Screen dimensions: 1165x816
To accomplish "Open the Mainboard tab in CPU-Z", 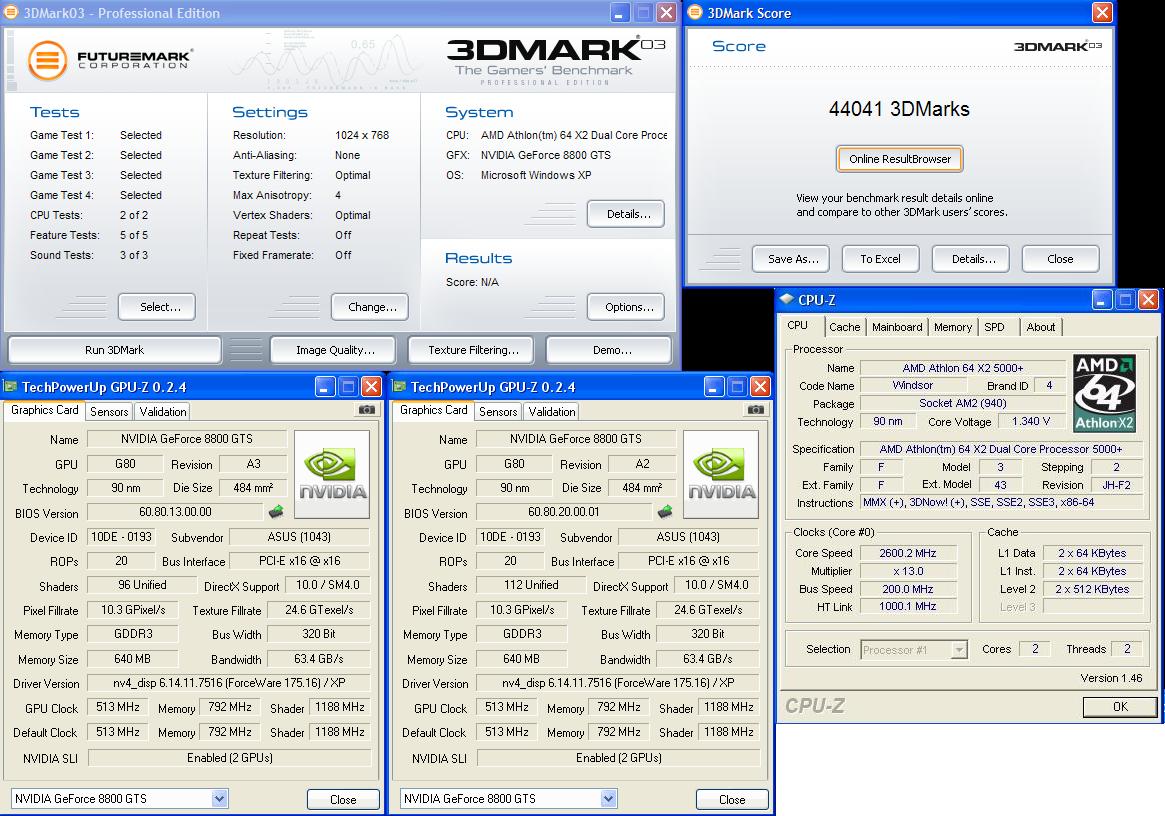I will (897, 327).
